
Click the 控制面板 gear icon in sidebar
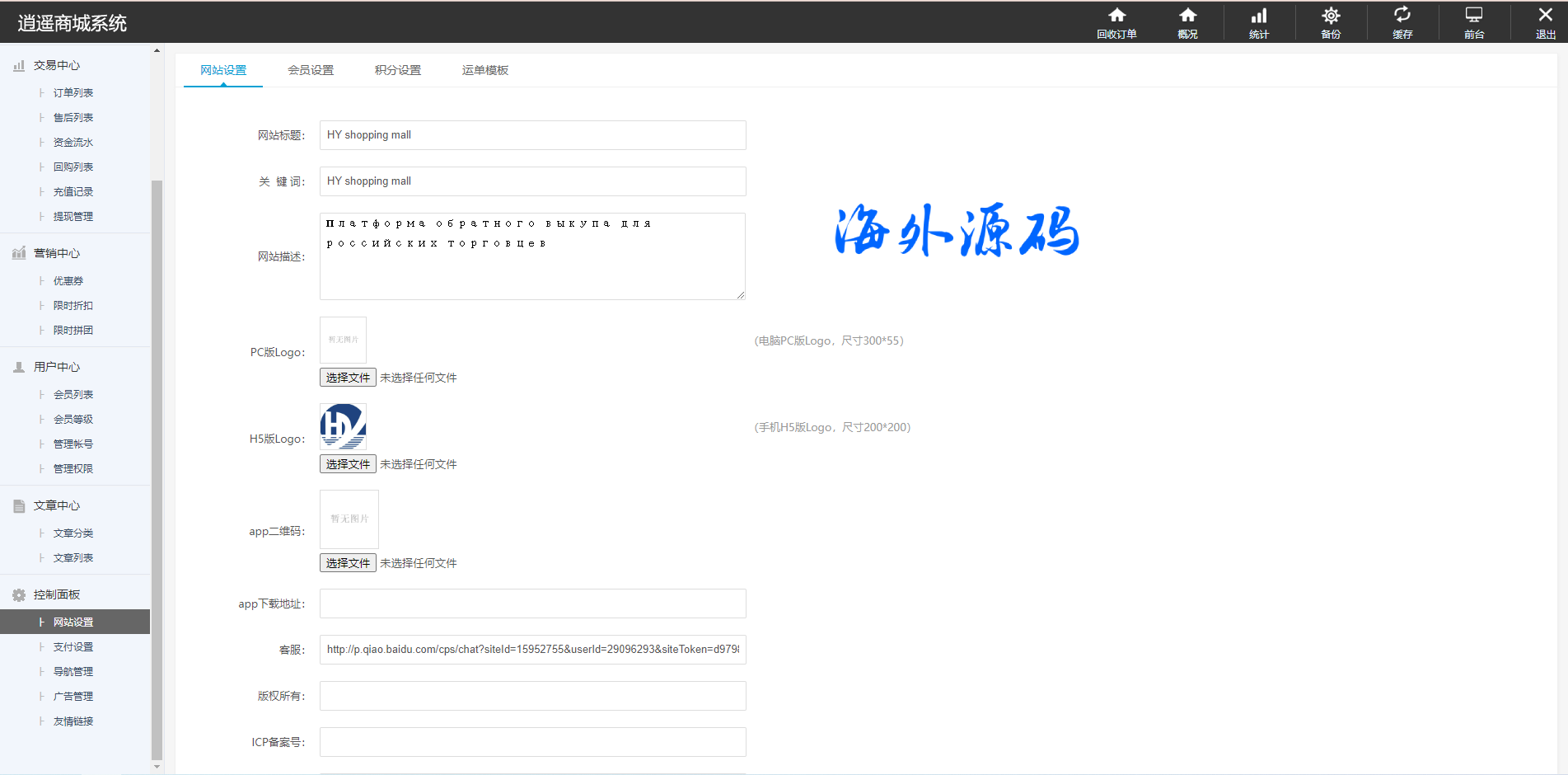click(19, 594)
